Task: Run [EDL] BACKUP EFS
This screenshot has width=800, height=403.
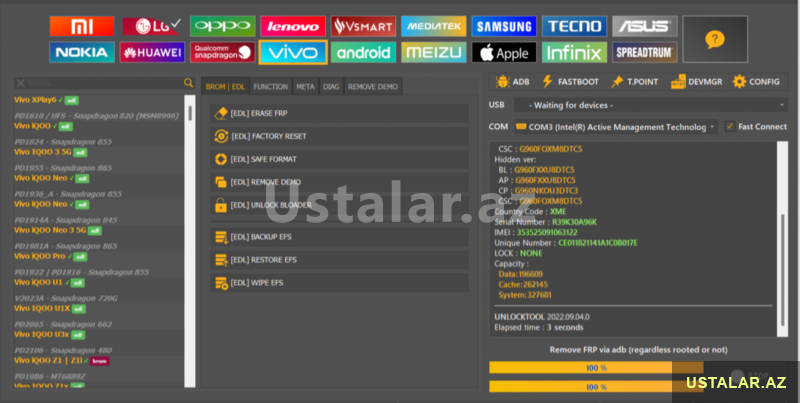Action: pyautogui.click(x=339, y=237)
